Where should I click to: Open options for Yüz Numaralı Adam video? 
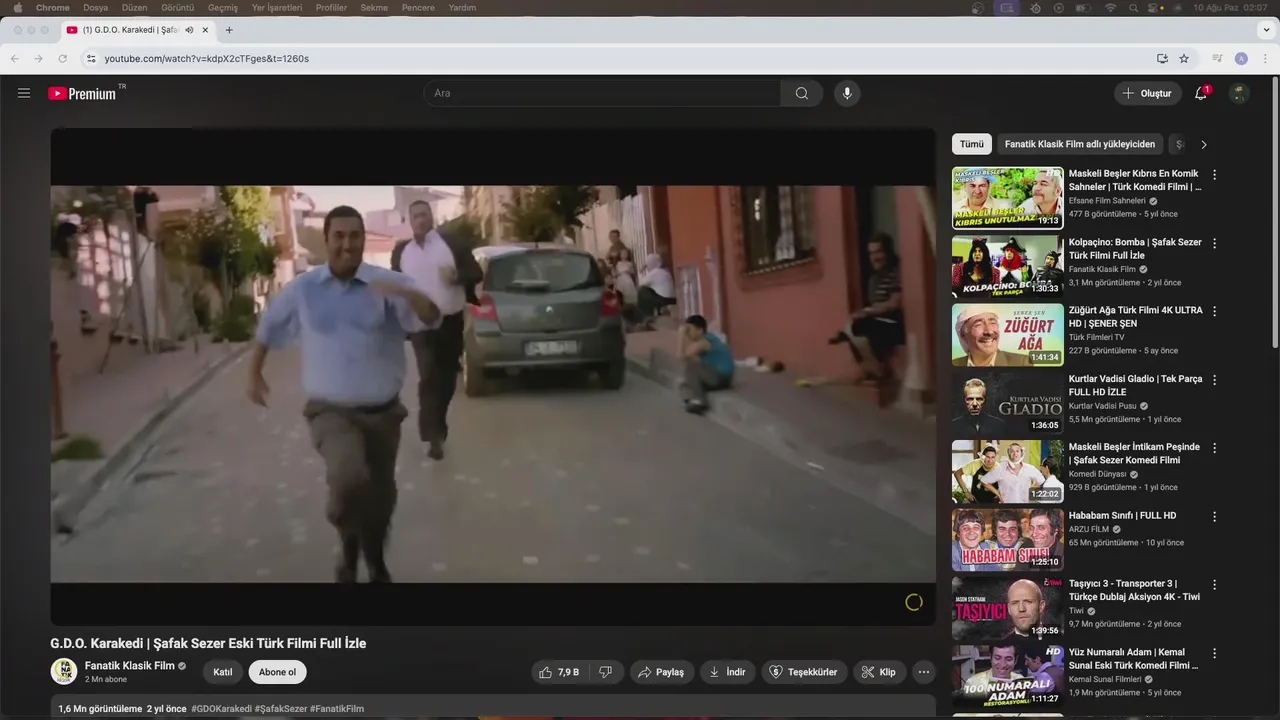coord(1215,654)
